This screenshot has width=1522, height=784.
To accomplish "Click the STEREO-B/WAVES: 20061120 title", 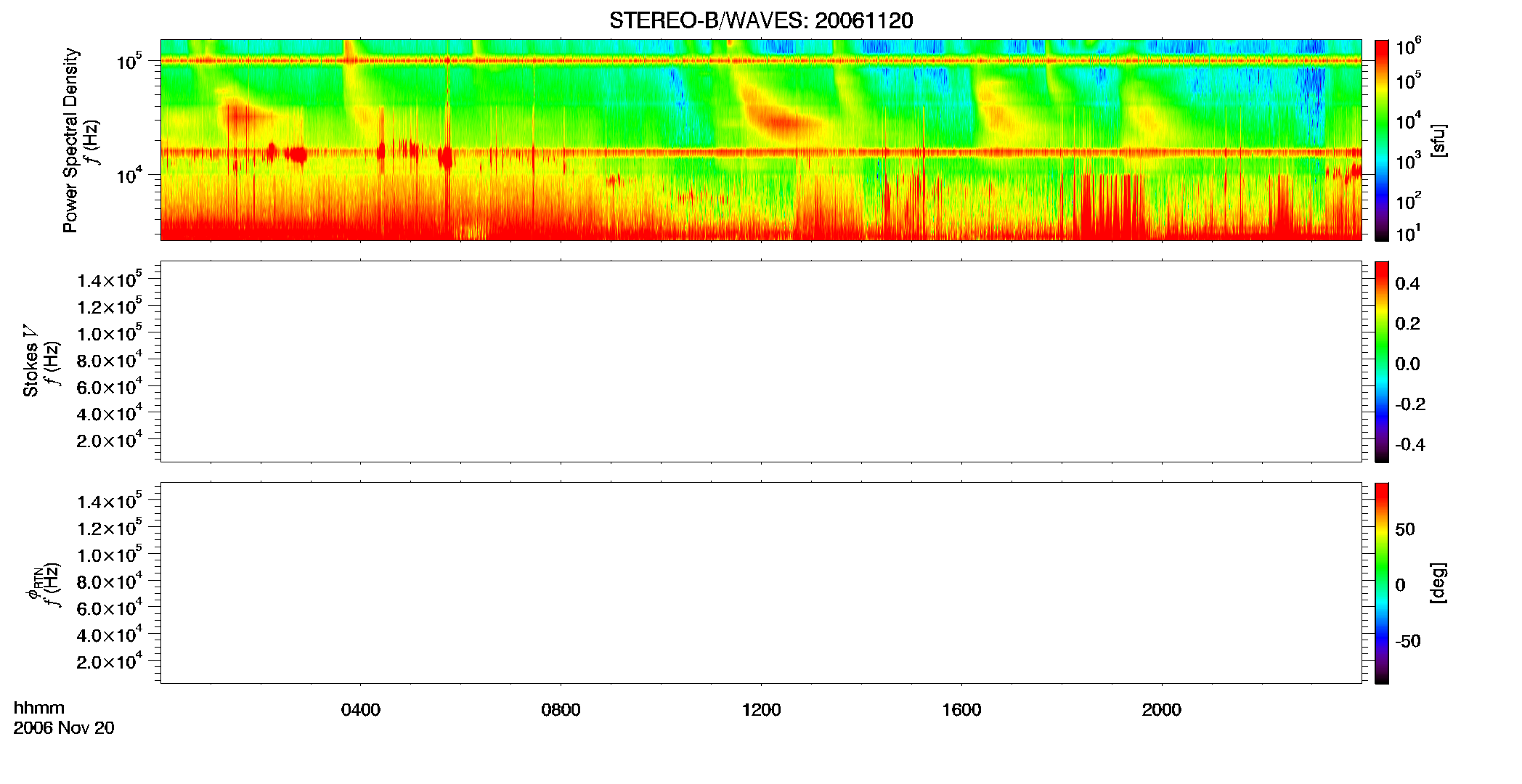I will 761,20.
